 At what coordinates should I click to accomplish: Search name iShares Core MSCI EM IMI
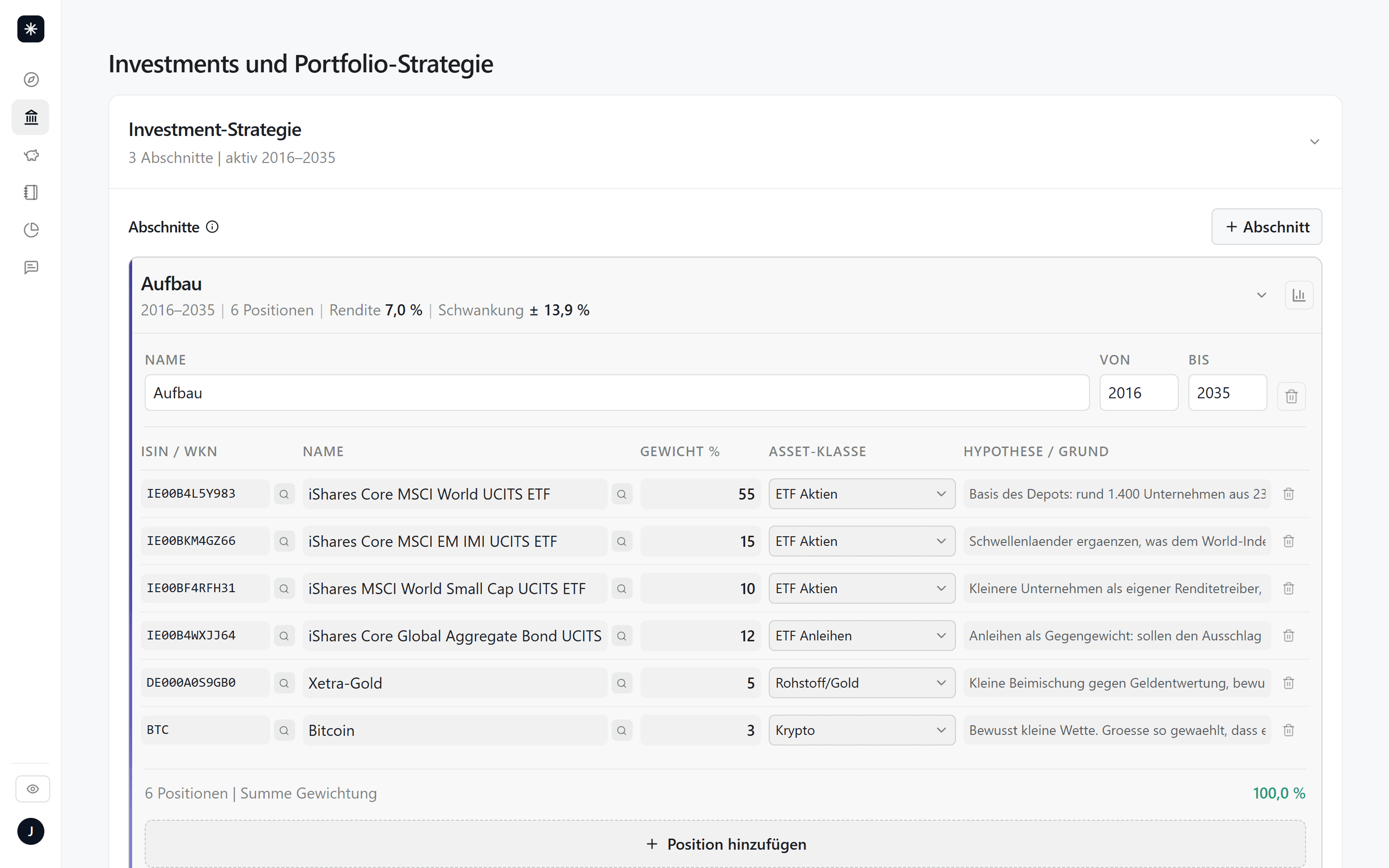coord(622,542)
